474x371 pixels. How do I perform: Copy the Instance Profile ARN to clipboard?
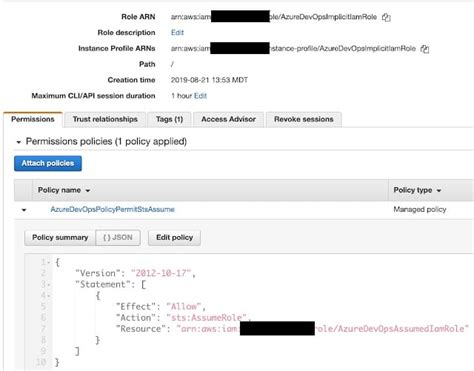[425, 49]
